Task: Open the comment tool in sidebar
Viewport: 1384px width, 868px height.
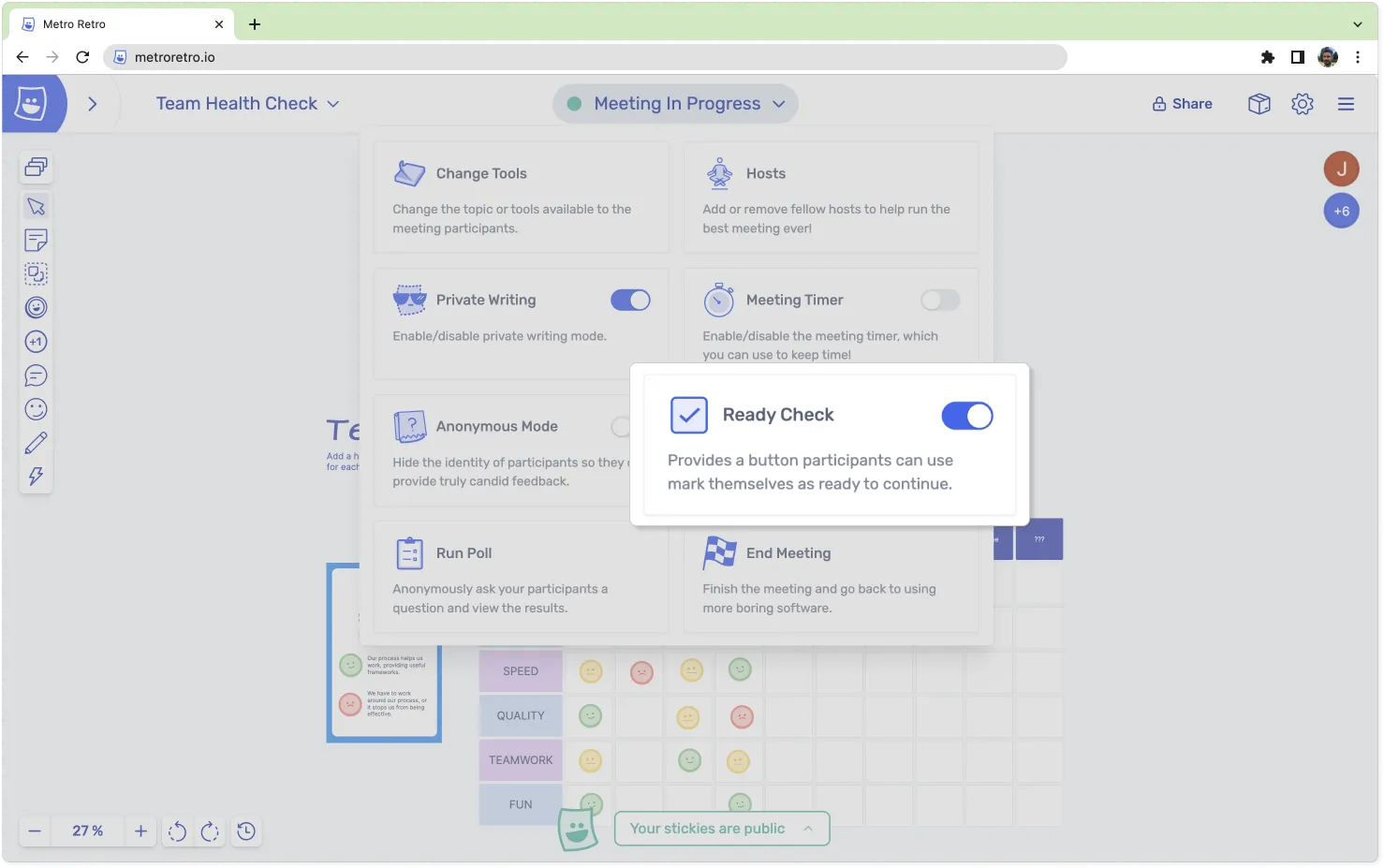Action: (36, 375)
